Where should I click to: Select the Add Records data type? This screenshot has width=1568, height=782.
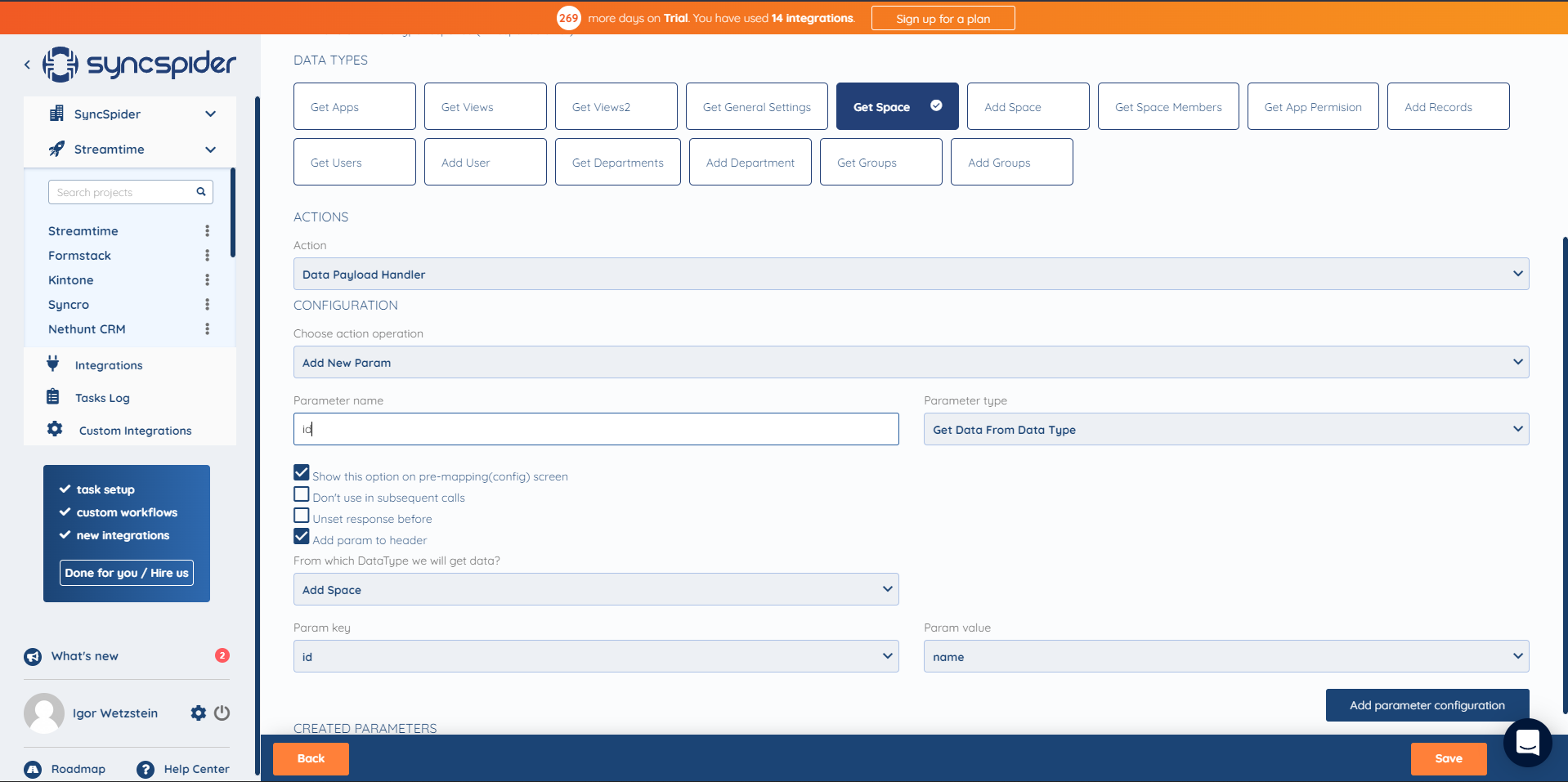(1449, 106)
